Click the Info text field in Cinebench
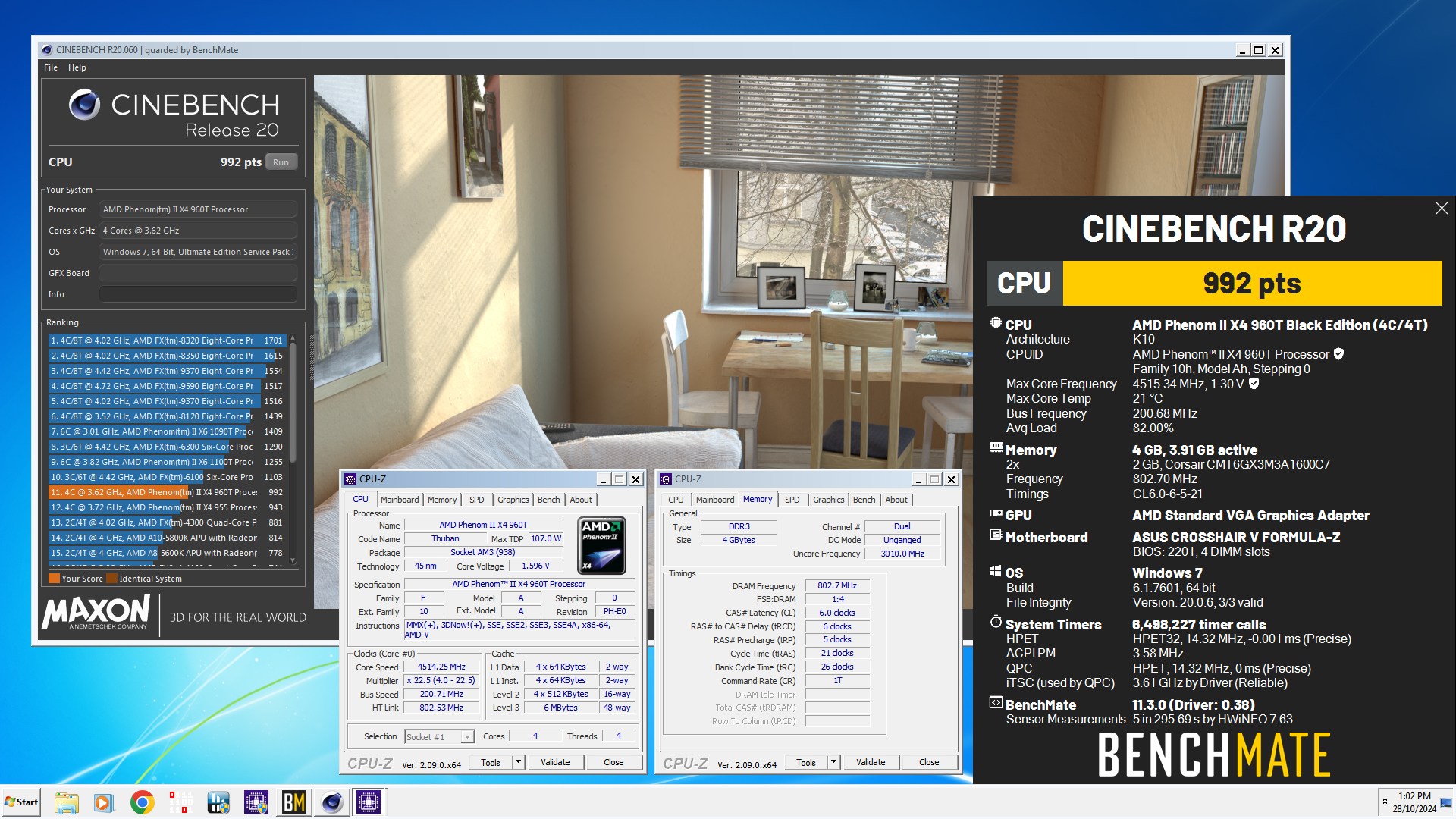Viewport: 1456px width, 819px height. pos(198,294)
